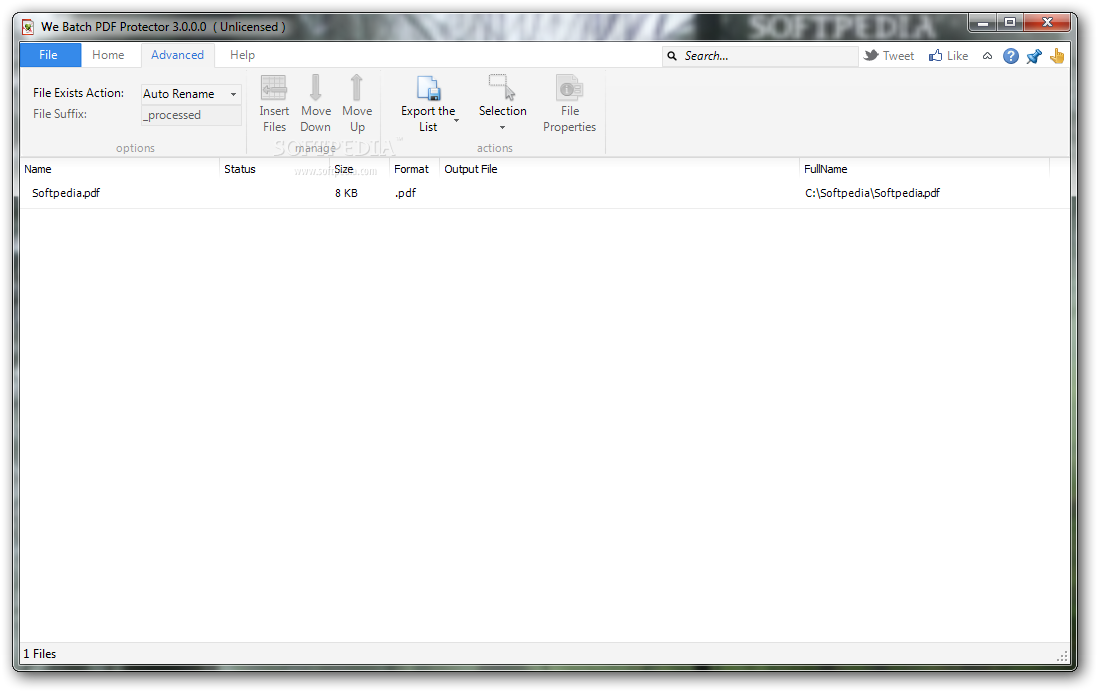Expand the Selection dropdown arrow
This screenshot has width=1098, height=692.
pyautogui.click(x=502, y=127)
